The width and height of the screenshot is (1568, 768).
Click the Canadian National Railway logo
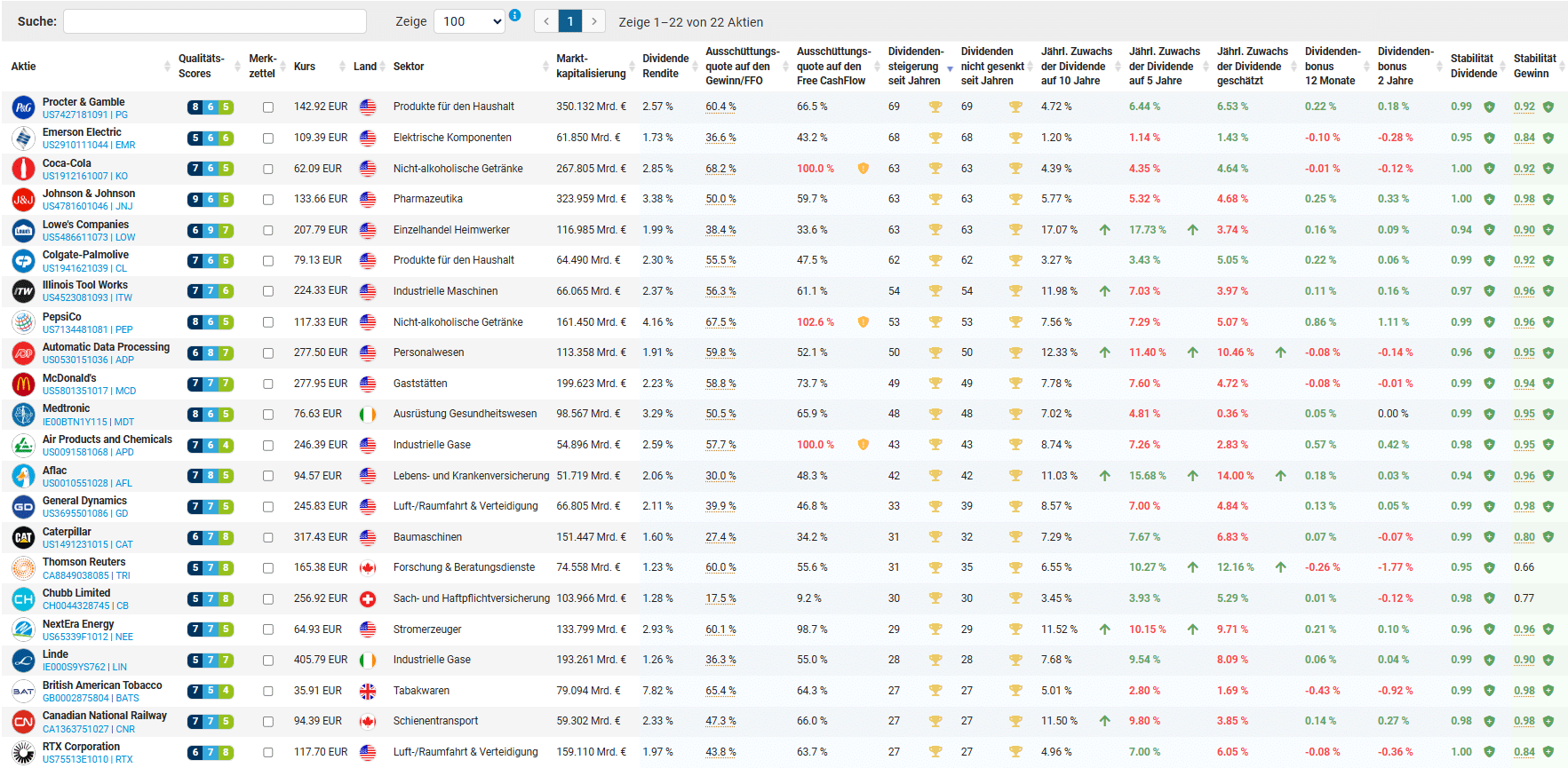click(23, 722)
